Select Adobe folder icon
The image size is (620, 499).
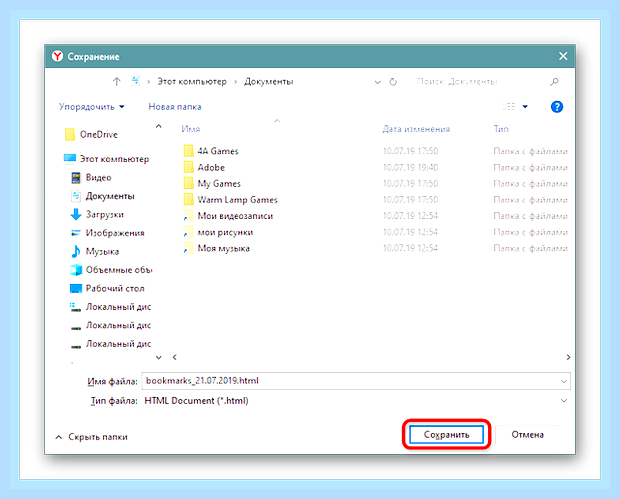point(189,167)
